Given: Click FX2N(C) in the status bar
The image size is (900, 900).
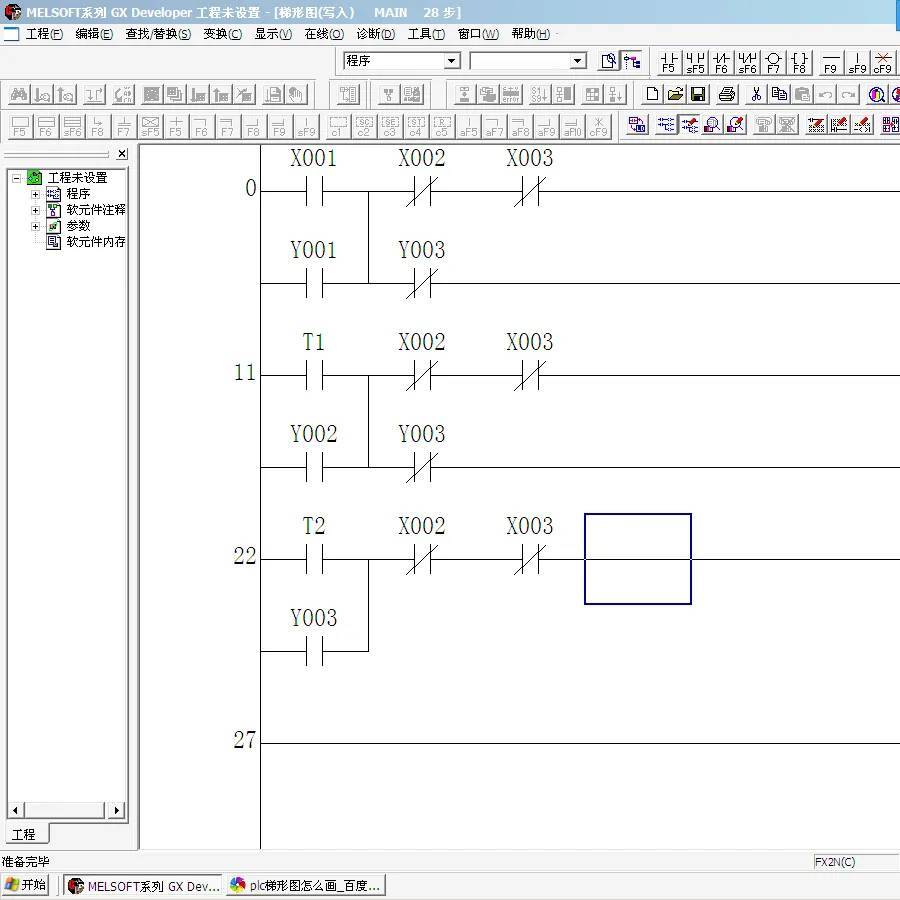Looking at the screenshot, I should (835, 862).
